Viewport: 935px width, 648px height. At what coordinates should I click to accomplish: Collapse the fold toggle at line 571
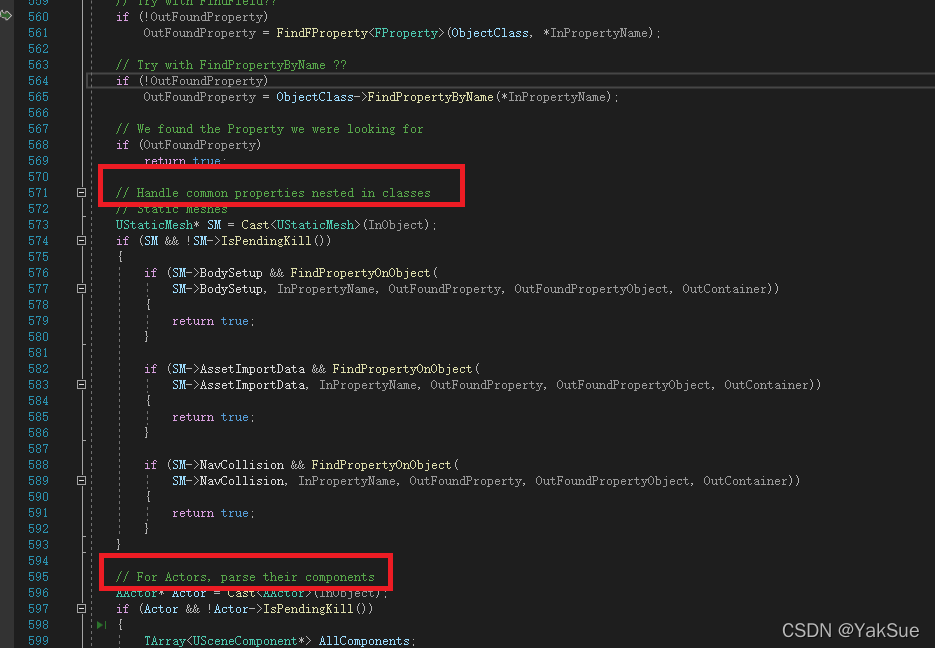pyautogui.click(x=82, y=193)
